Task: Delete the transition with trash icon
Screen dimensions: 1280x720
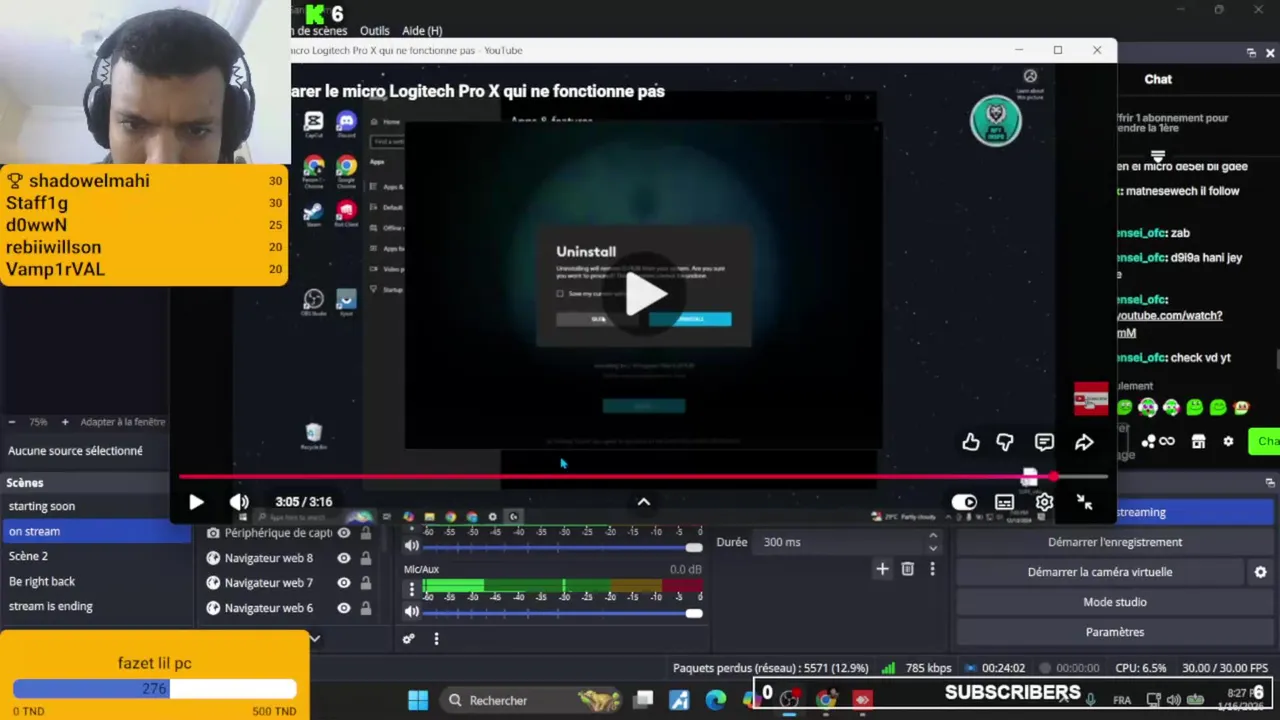Action: click(x=908, y=569)
